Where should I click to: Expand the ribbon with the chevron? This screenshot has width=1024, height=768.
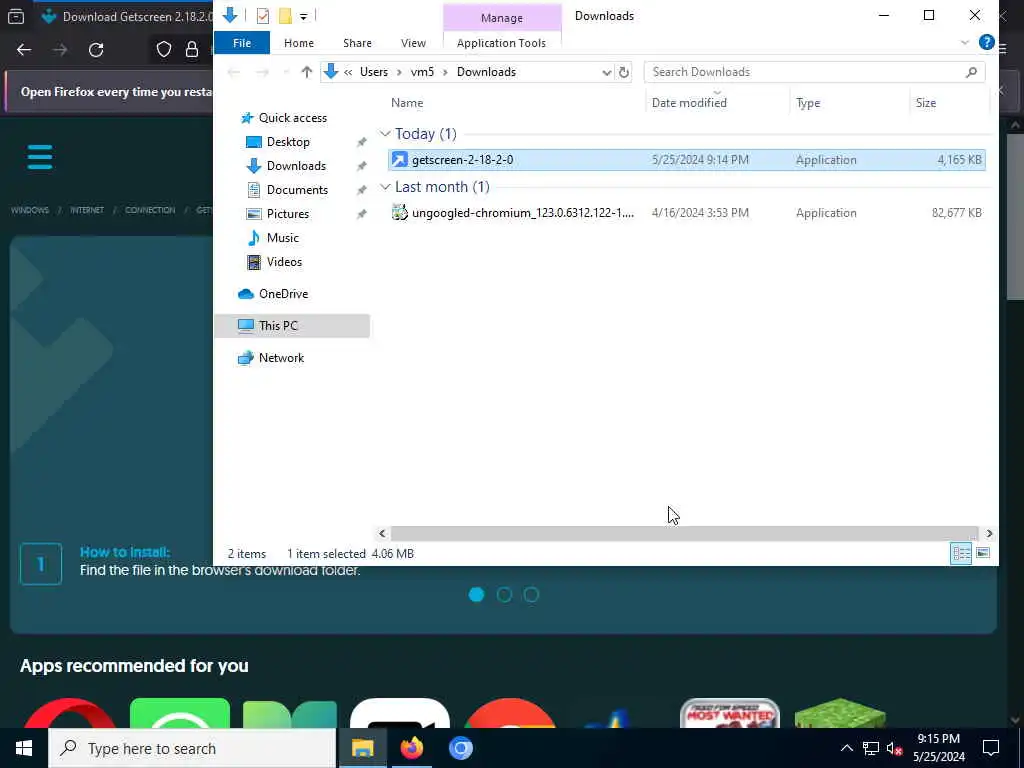tap(965, 43)
